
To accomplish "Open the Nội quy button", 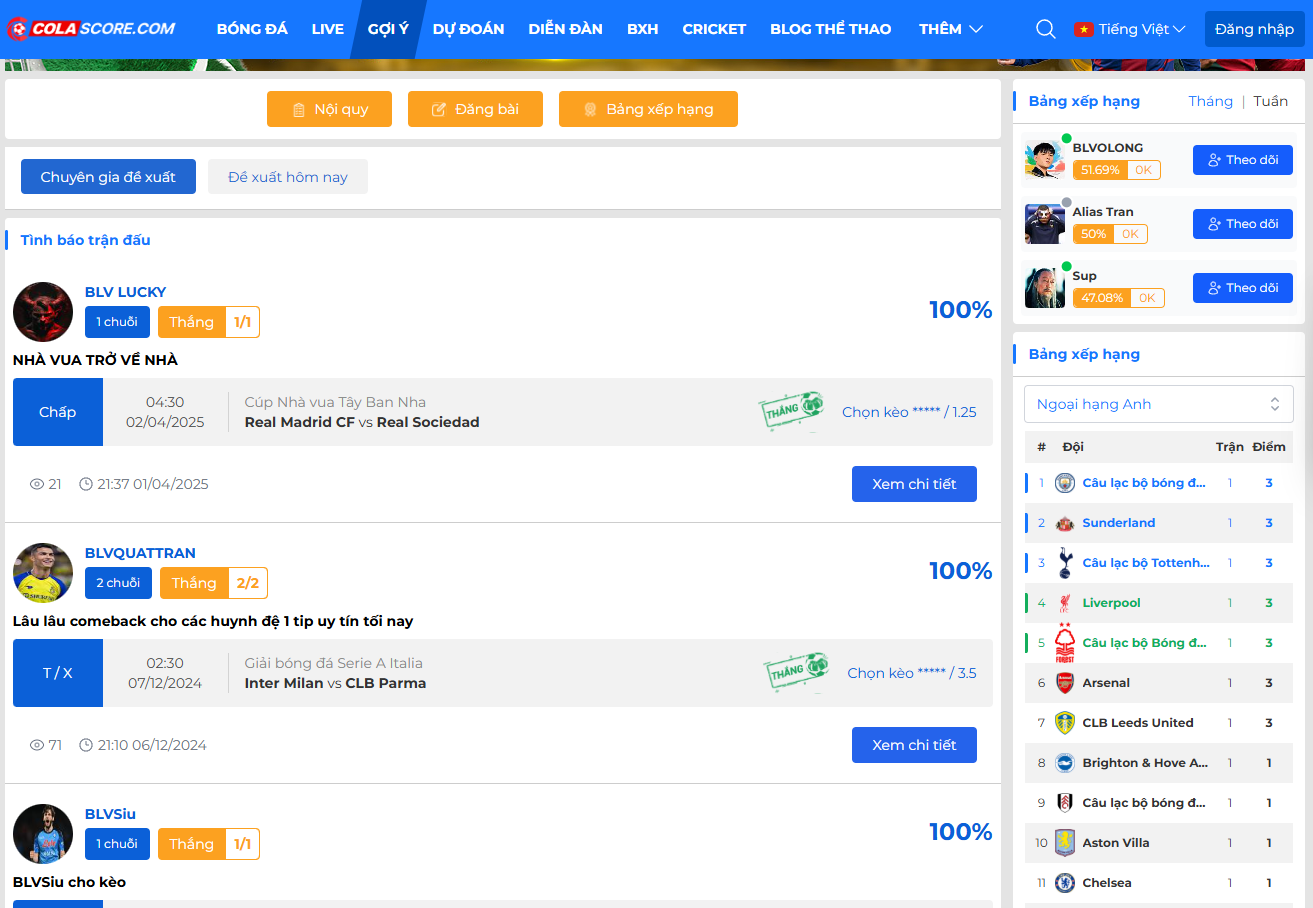I will point(329,109).
